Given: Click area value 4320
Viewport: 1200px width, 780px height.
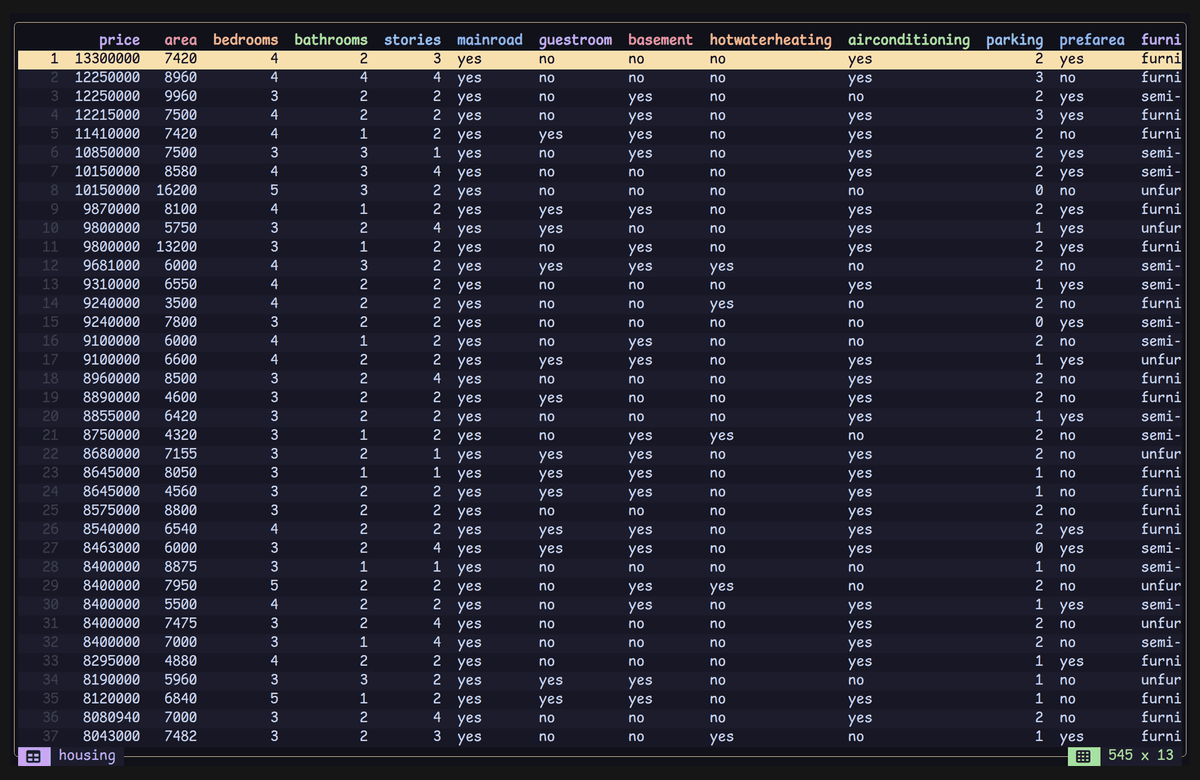Looking at the screenshot, I should [180, 436].
